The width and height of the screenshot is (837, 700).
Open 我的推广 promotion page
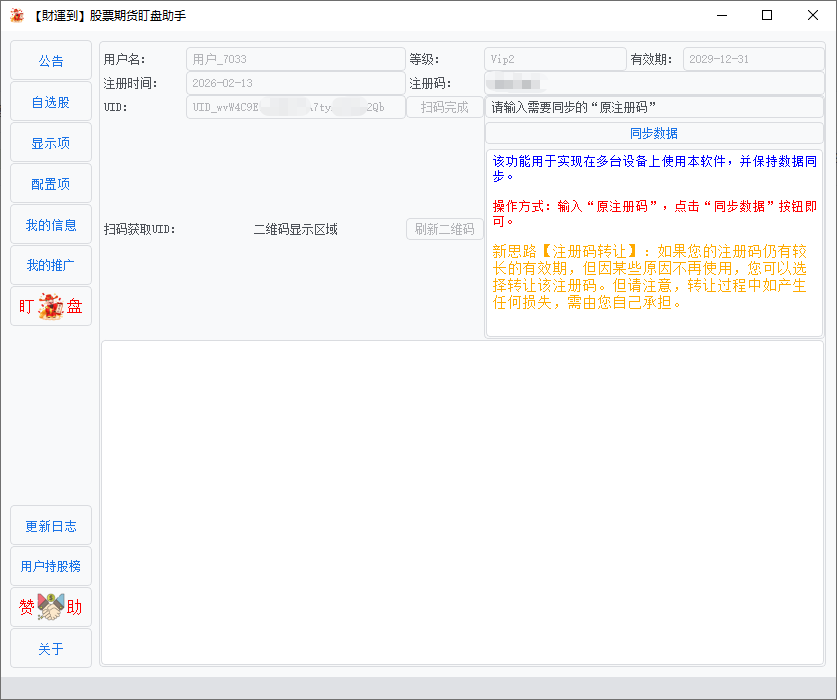click(x=51, y=265)
